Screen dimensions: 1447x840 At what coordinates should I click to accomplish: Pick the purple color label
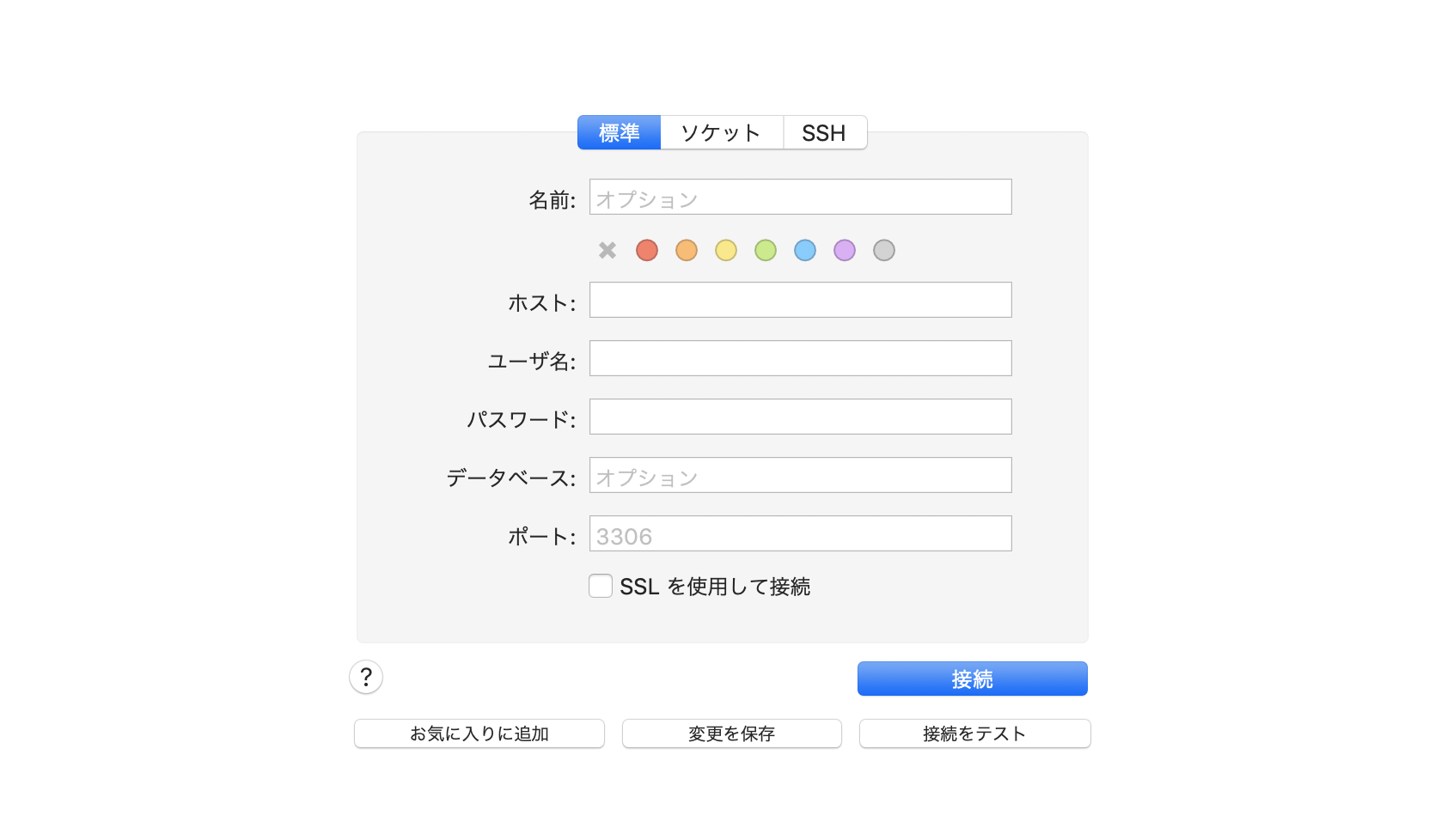tap(845, 250)
